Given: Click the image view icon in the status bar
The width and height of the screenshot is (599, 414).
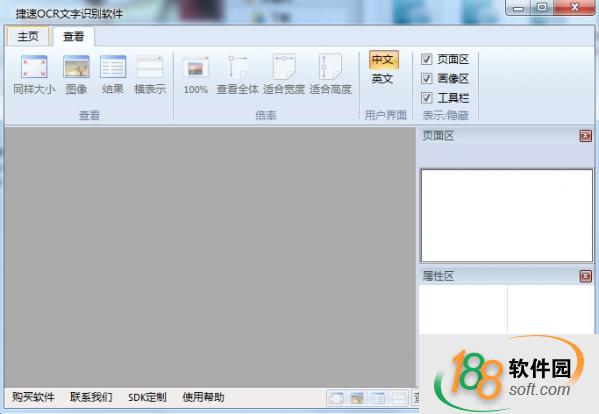Looking at the screenshot, I should pyautogui.click(x=357, y=398).
